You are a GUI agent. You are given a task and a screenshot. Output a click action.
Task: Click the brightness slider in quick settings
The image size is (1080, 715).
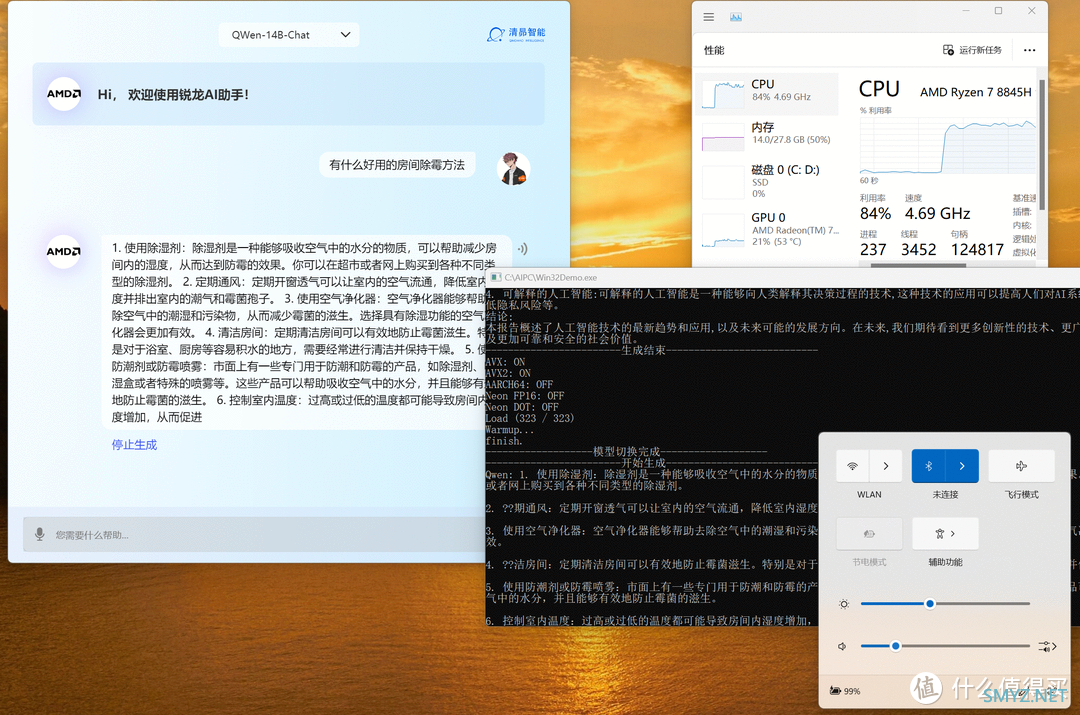tap(945, 604)
